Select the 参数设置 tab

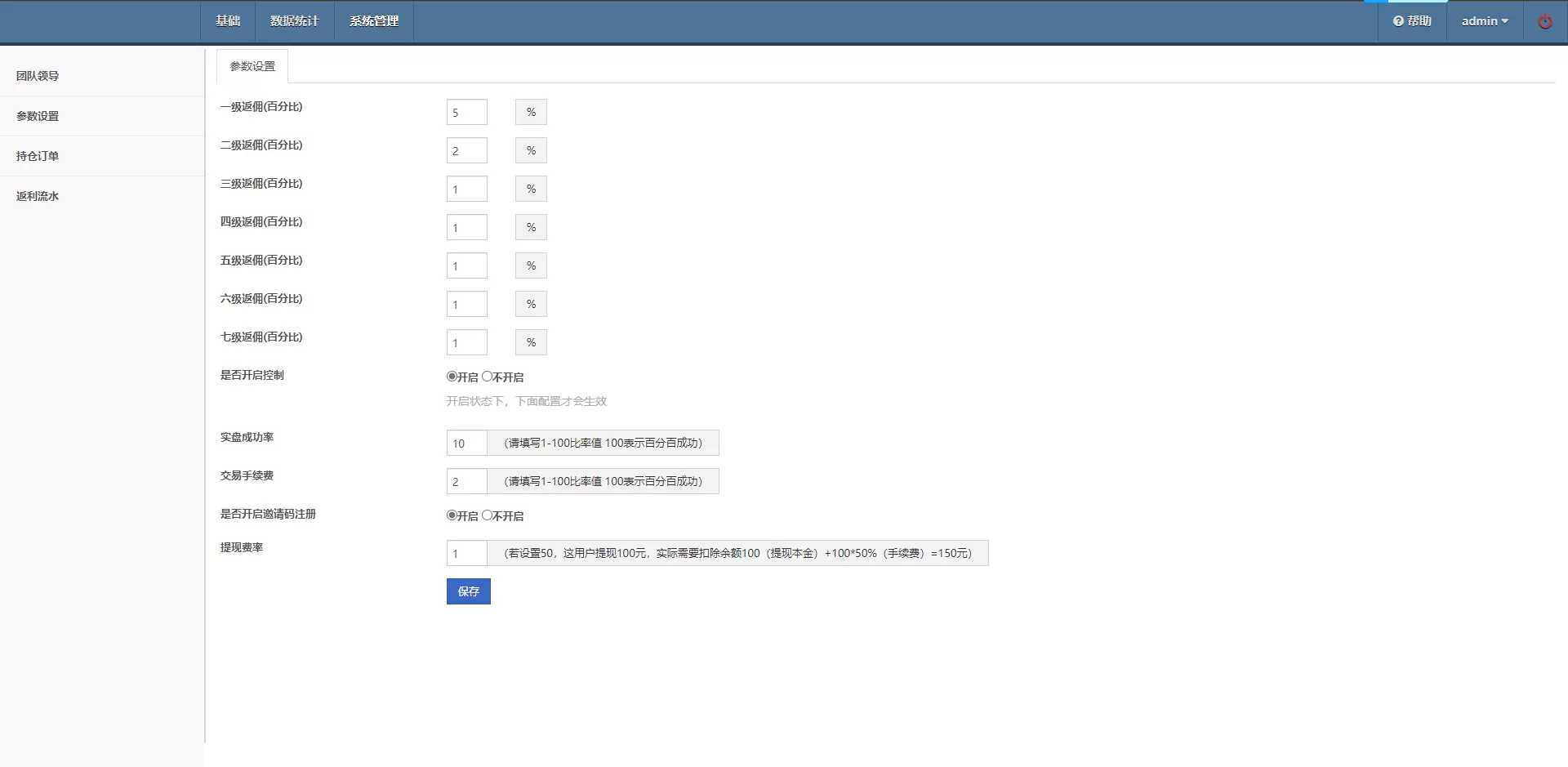[x=252, y=66]
